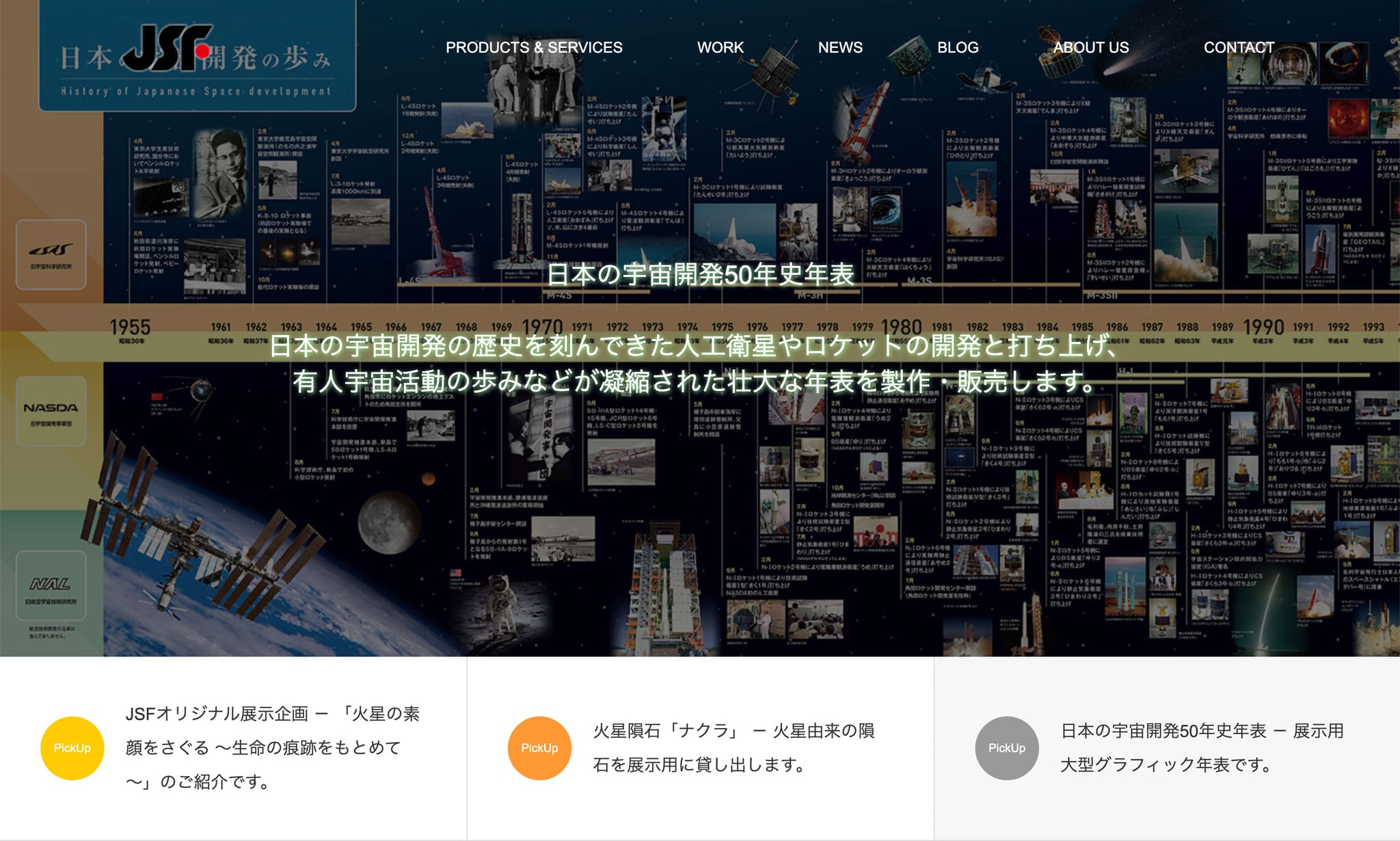Click the yellow PickUp circle badge
The height and width of the screenshot is (841, 1400).
(x=72, y=748)
